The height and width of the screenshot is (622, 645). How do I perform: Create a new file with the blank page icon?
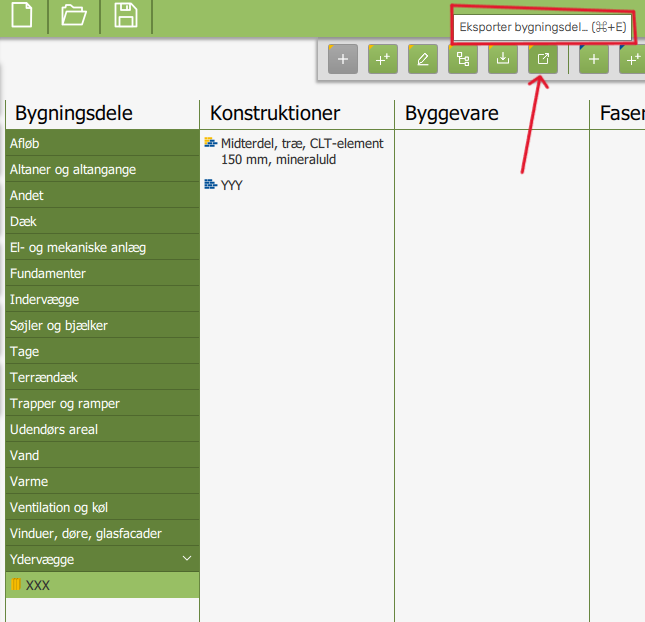(x=22, y=15)
